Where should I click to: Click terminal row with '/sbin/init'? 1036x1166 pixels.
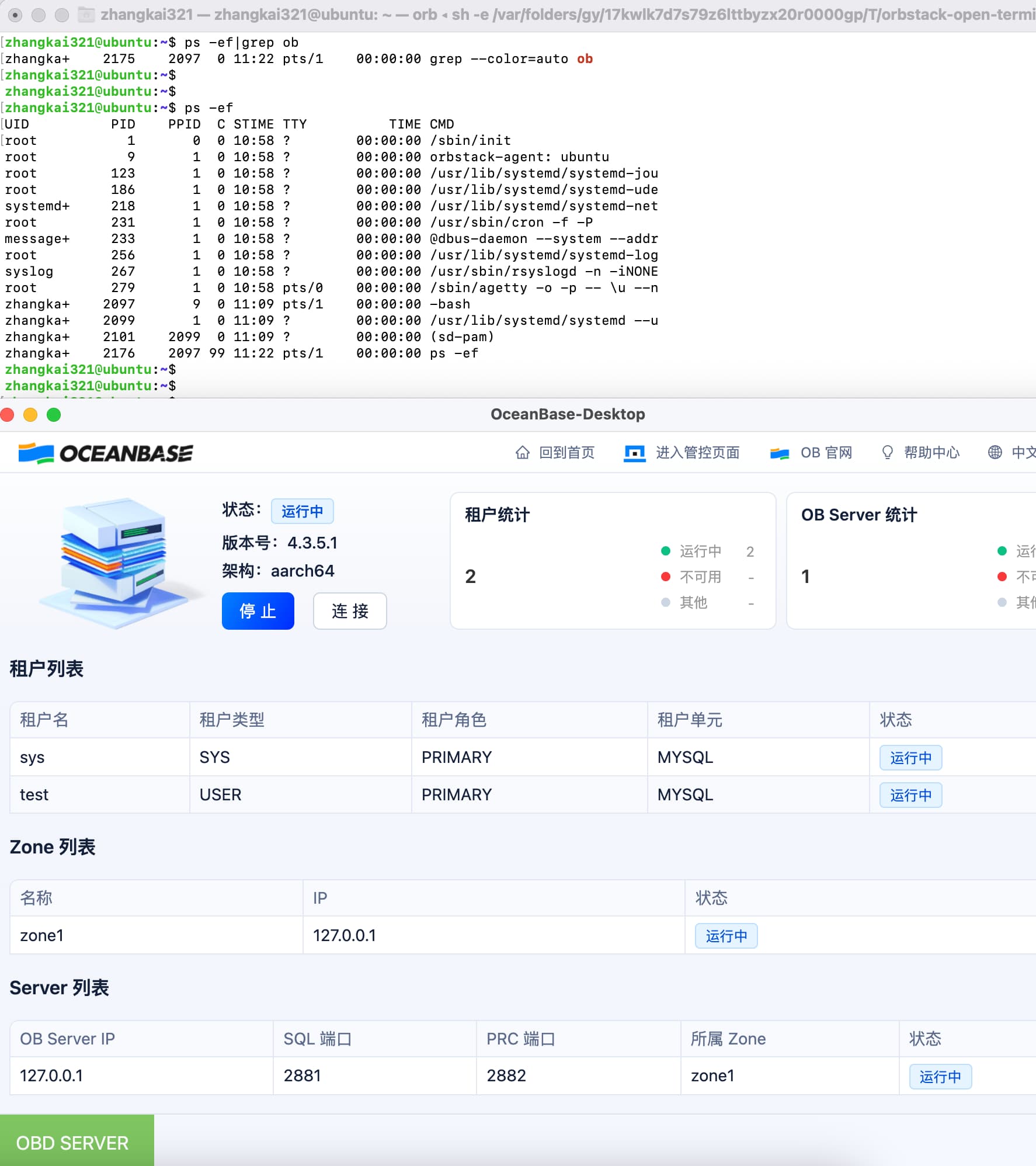click(x=258, y=141)
